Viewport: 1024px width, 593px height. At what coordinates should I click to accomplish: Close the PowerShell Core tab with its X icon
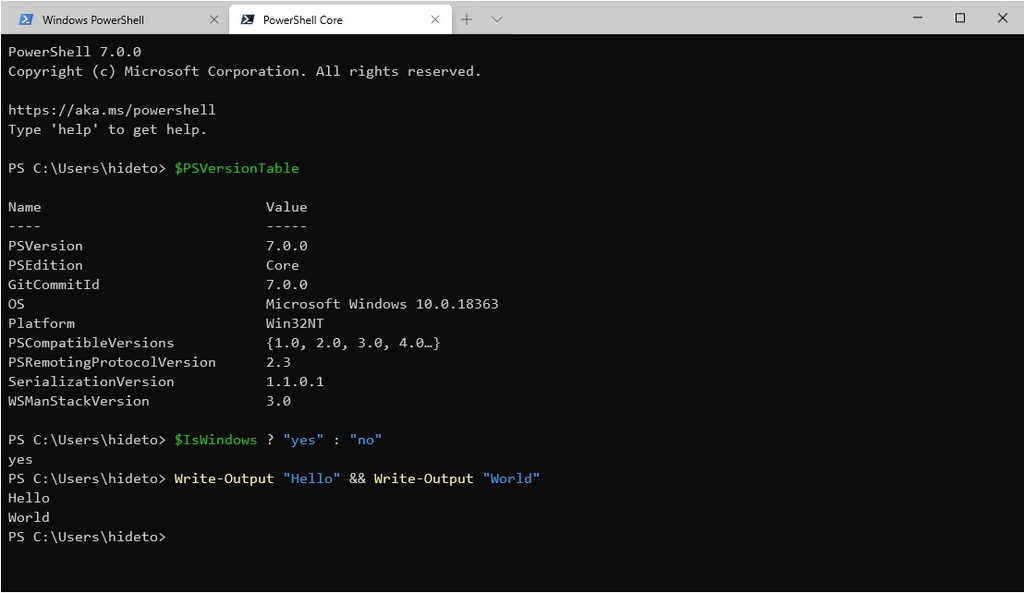(x=434, y=18)
